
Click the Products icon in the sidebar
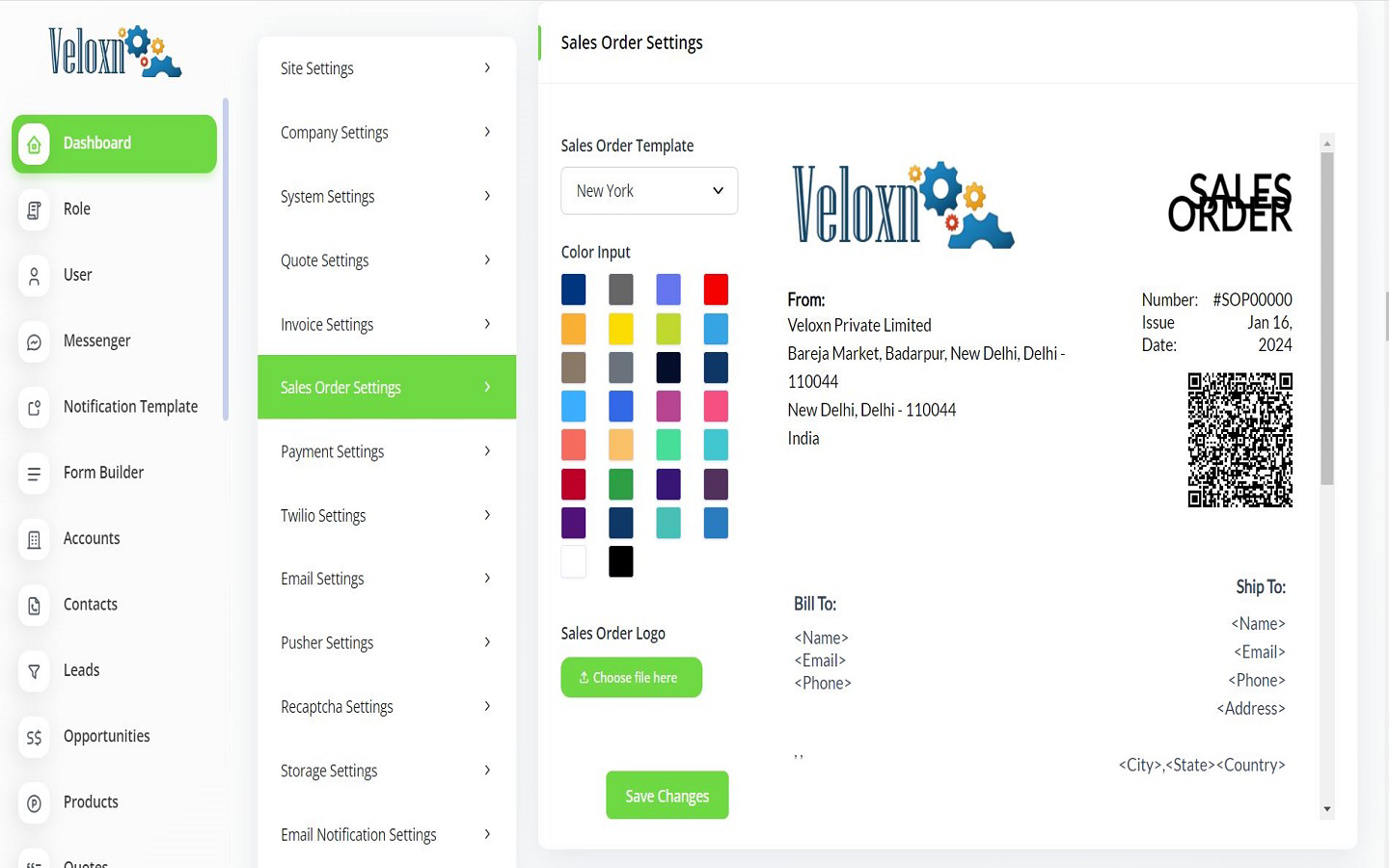(x=34, y=802)
